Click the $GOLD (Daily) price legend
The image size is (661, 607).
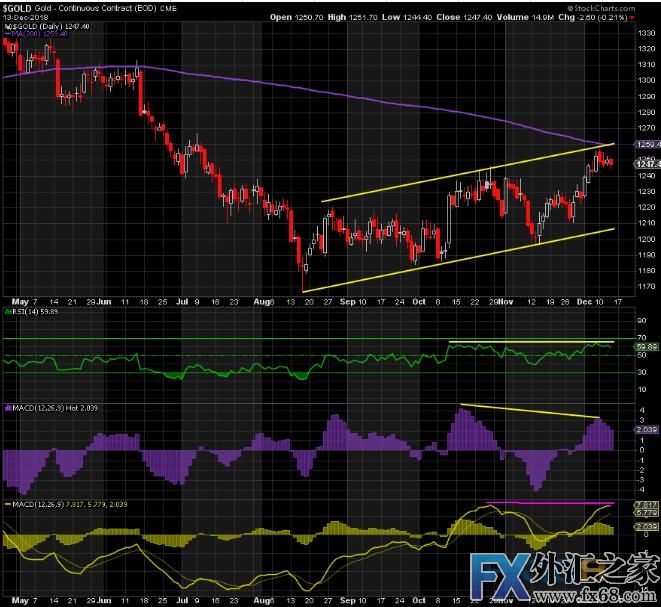[38, 26]
